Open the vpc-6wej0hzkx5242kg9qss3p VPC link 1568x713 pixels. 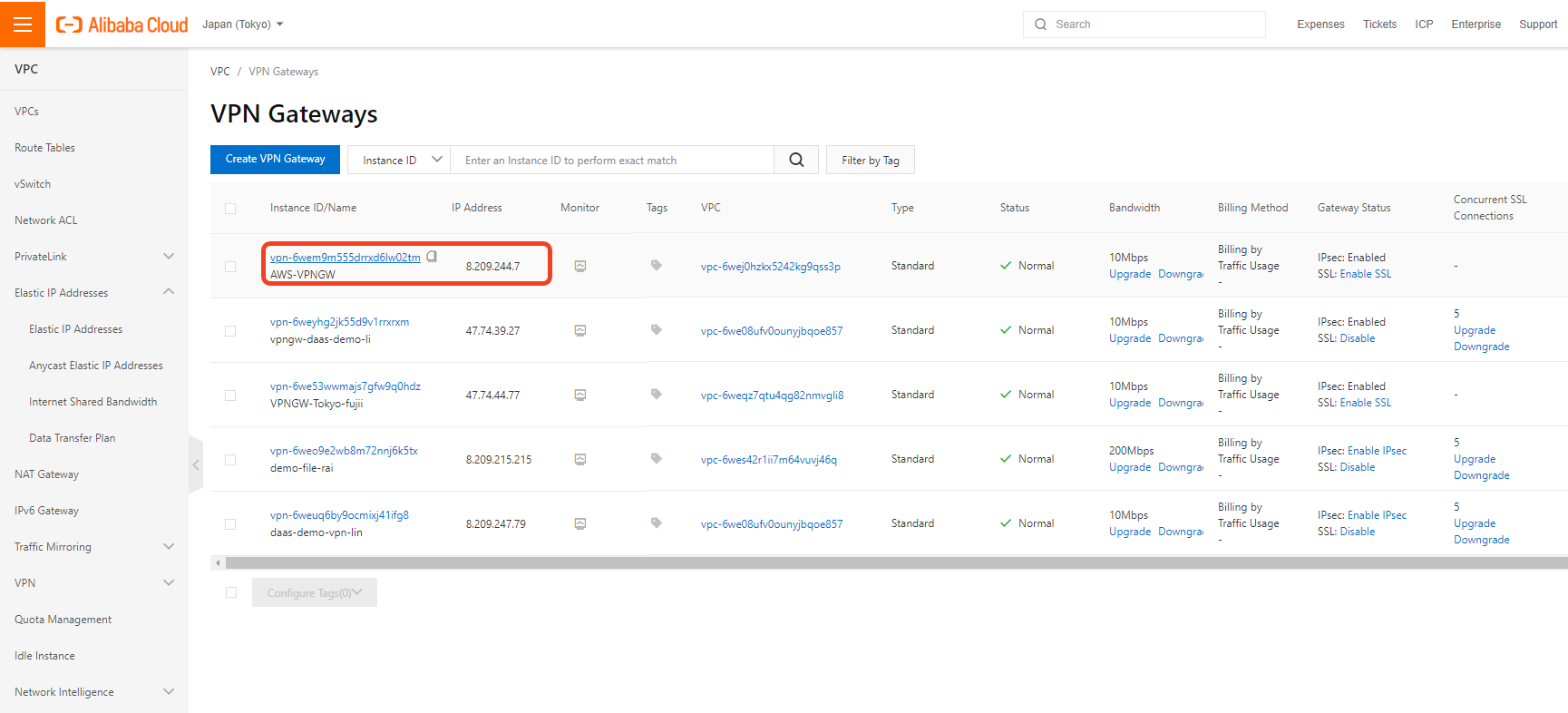pyautogui.click(x=771, y=267)
